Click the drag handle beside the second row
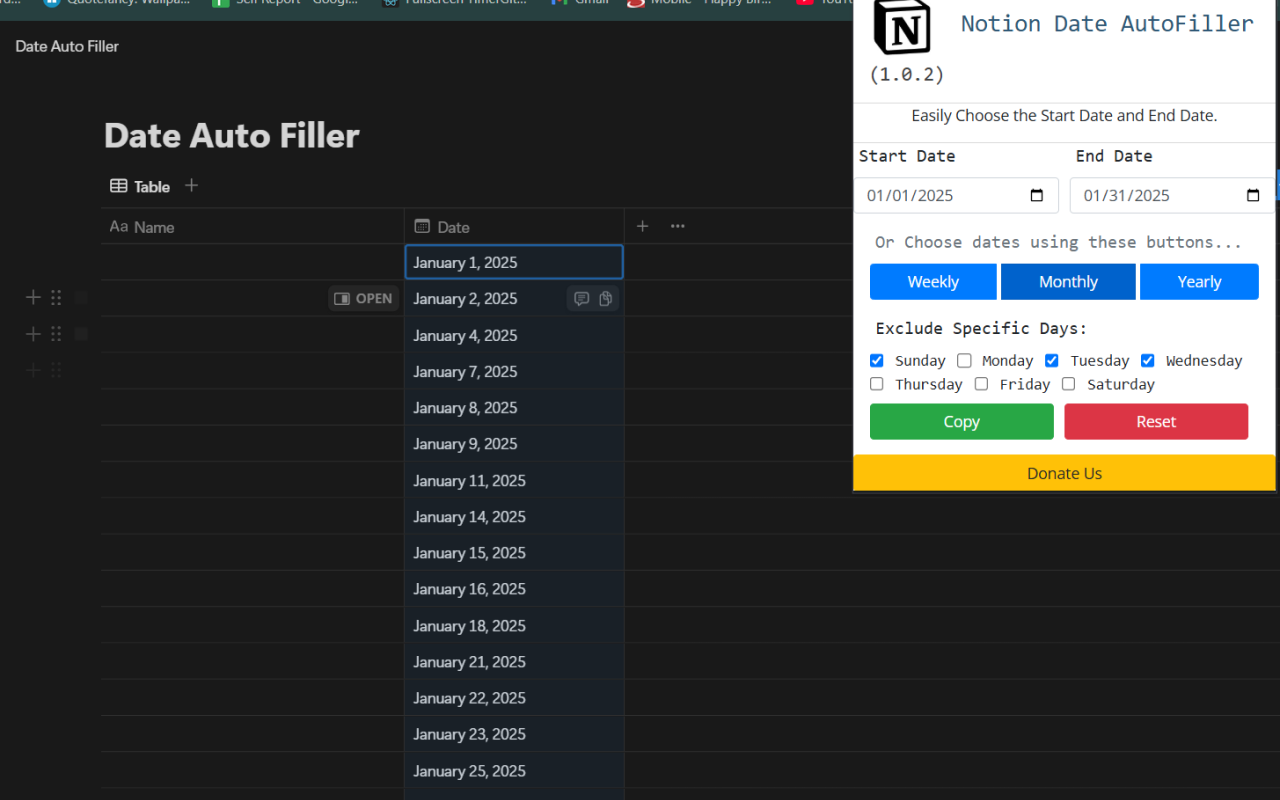 [x=55, y=297]
